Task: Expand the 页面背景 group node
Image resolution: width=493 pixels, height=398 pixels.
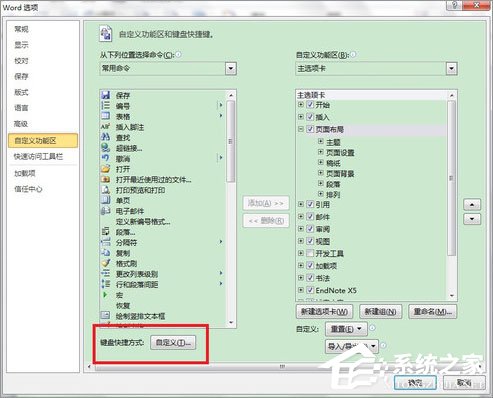Action: pos(321,173)
